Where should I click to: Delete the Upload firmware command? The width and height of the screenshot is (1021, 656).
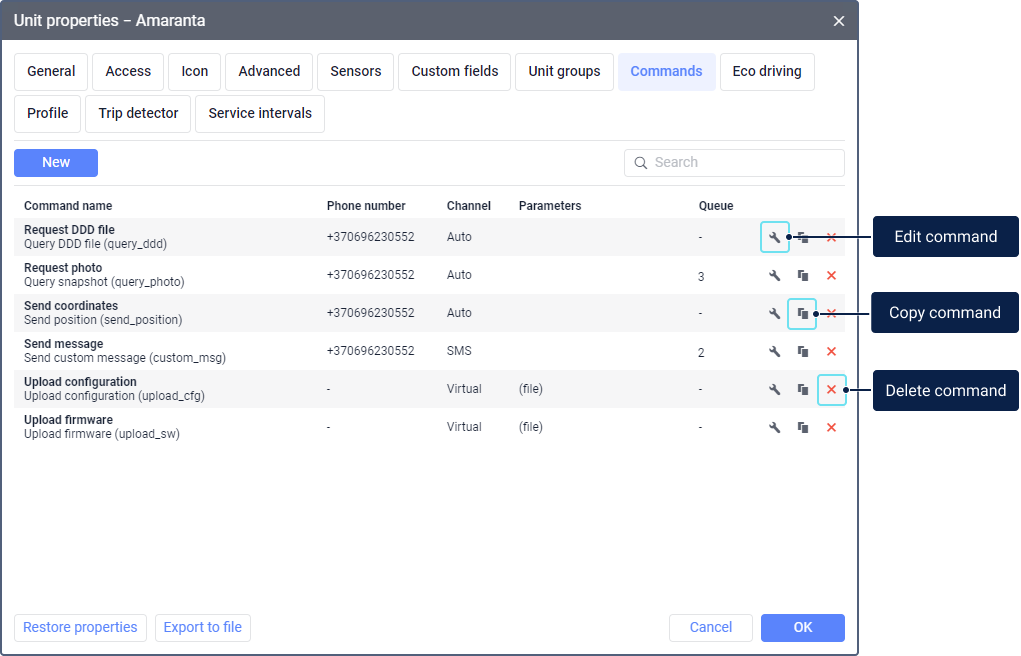click(831, 427)
